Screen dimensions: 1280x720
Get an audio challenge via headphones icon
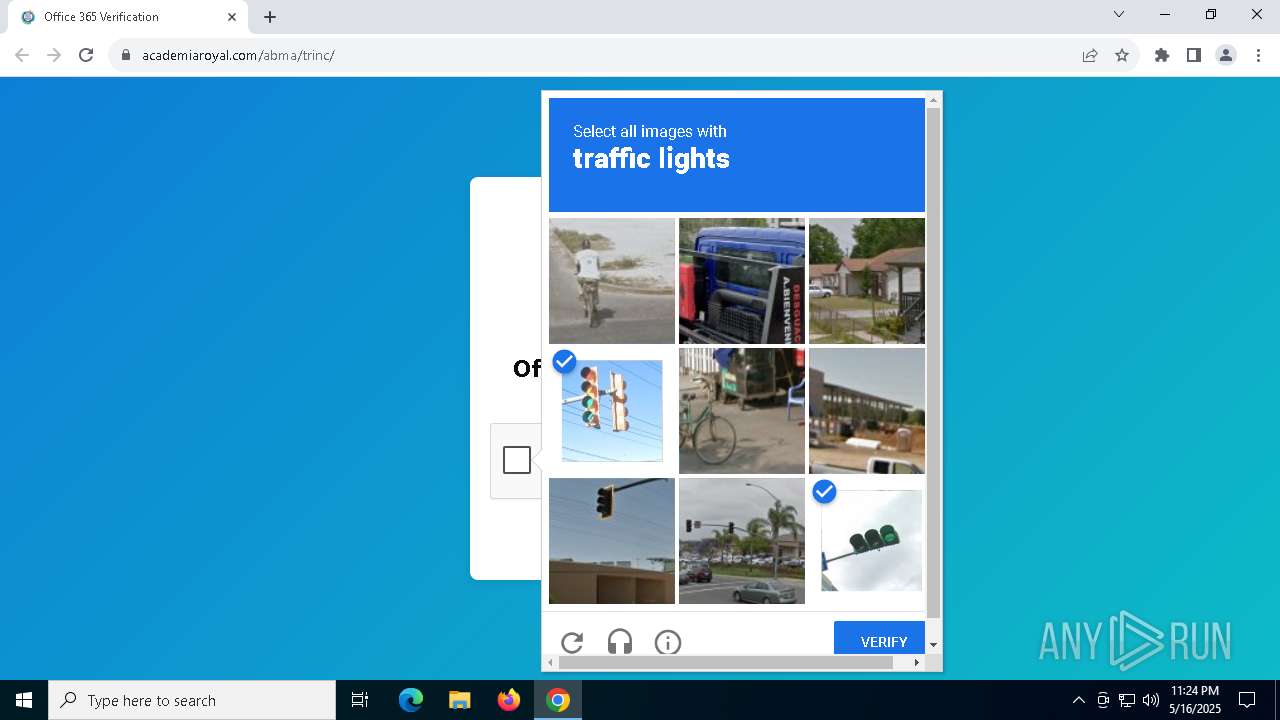point(620,642)
